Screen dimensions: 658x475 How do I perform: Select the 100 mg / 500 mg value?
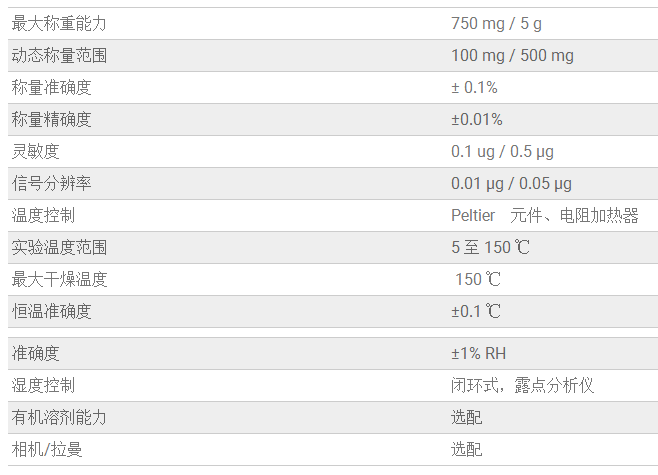pos(512,55)
